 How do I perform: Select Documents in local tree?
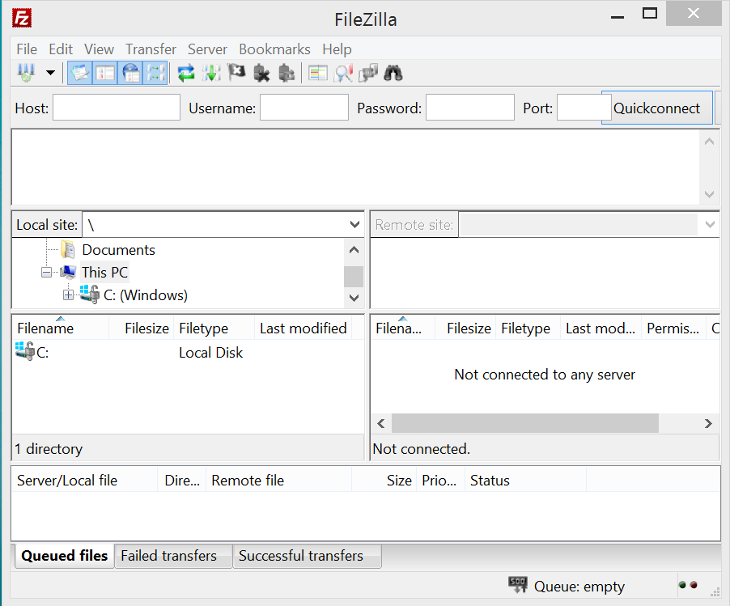(x=118, y=250)
